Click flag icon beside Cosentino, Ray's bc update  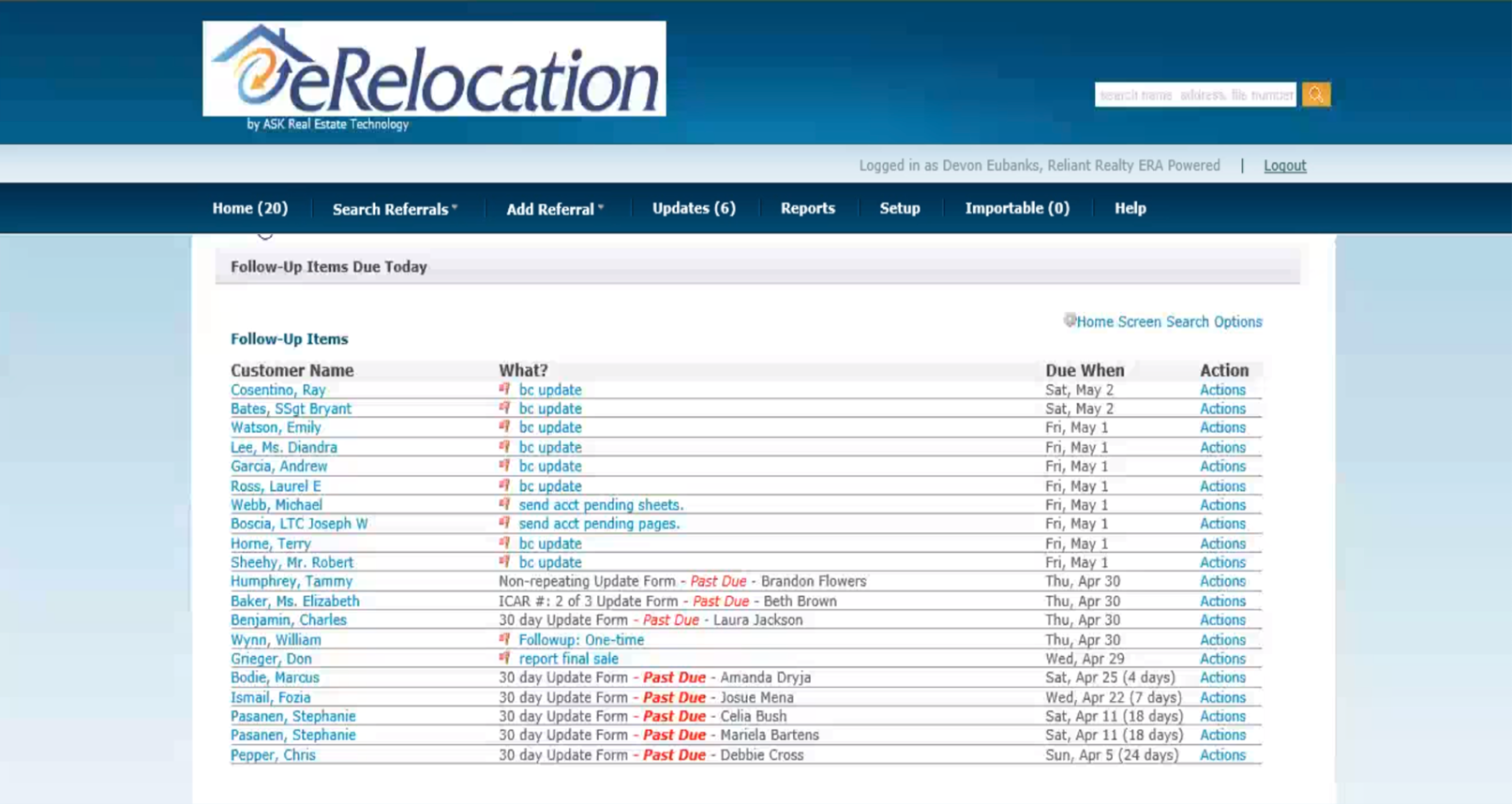coord(504,389)
